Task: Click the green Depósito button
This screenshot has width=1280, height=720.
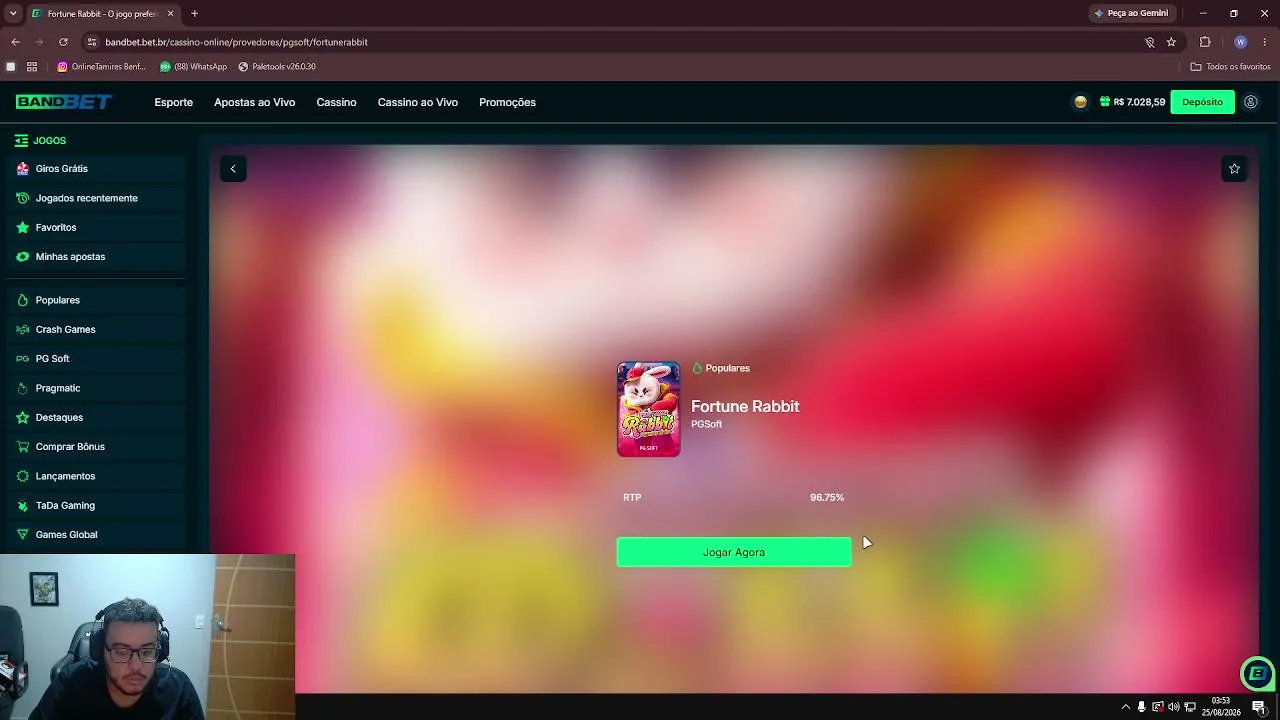Action: point(1202,102)
